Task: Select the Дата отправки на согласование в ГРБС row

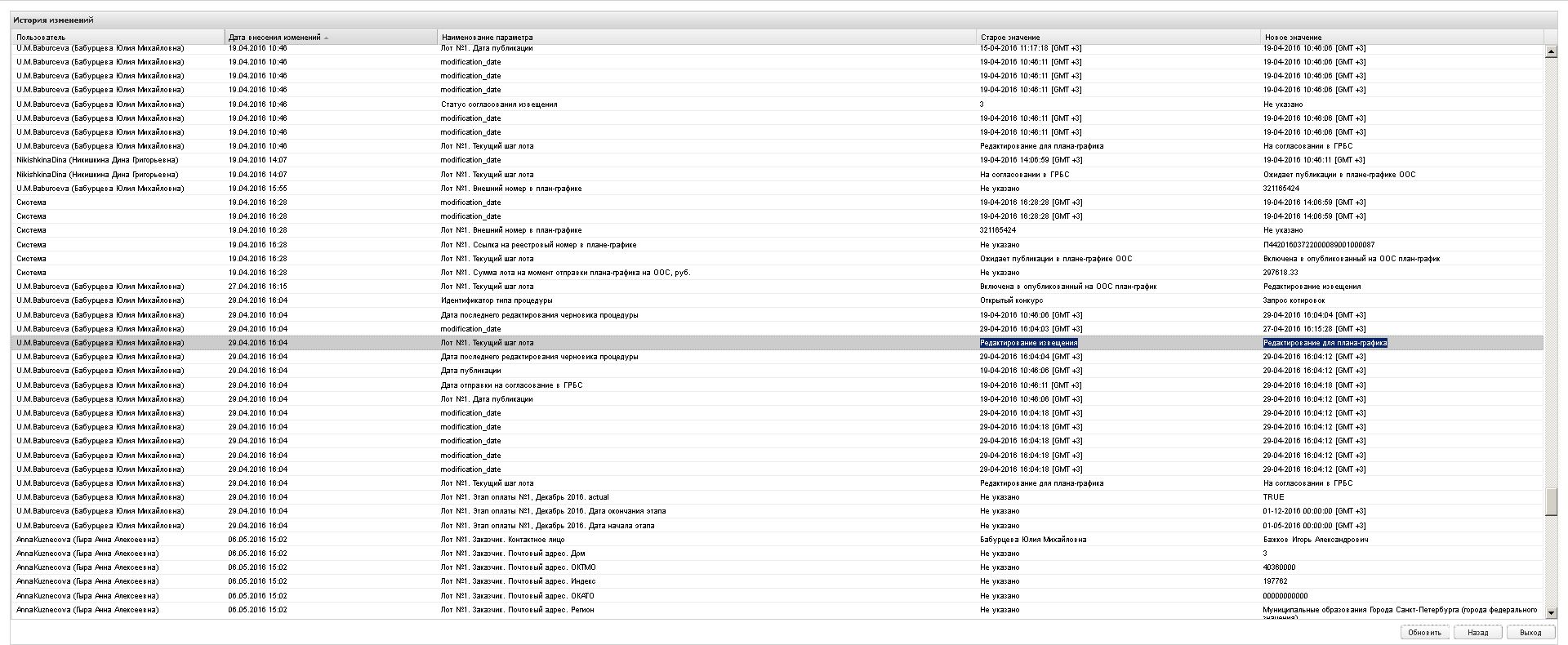Action: tap(511, 385)
